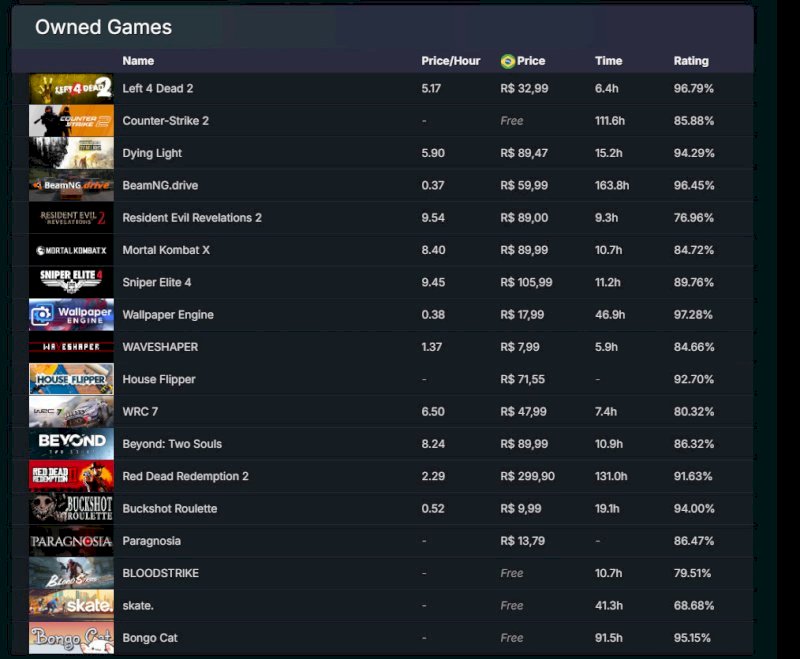The width and height of the screenshot is (800, 659).
Task: Select the 76.96% rating cell
Action: point(693,218)
